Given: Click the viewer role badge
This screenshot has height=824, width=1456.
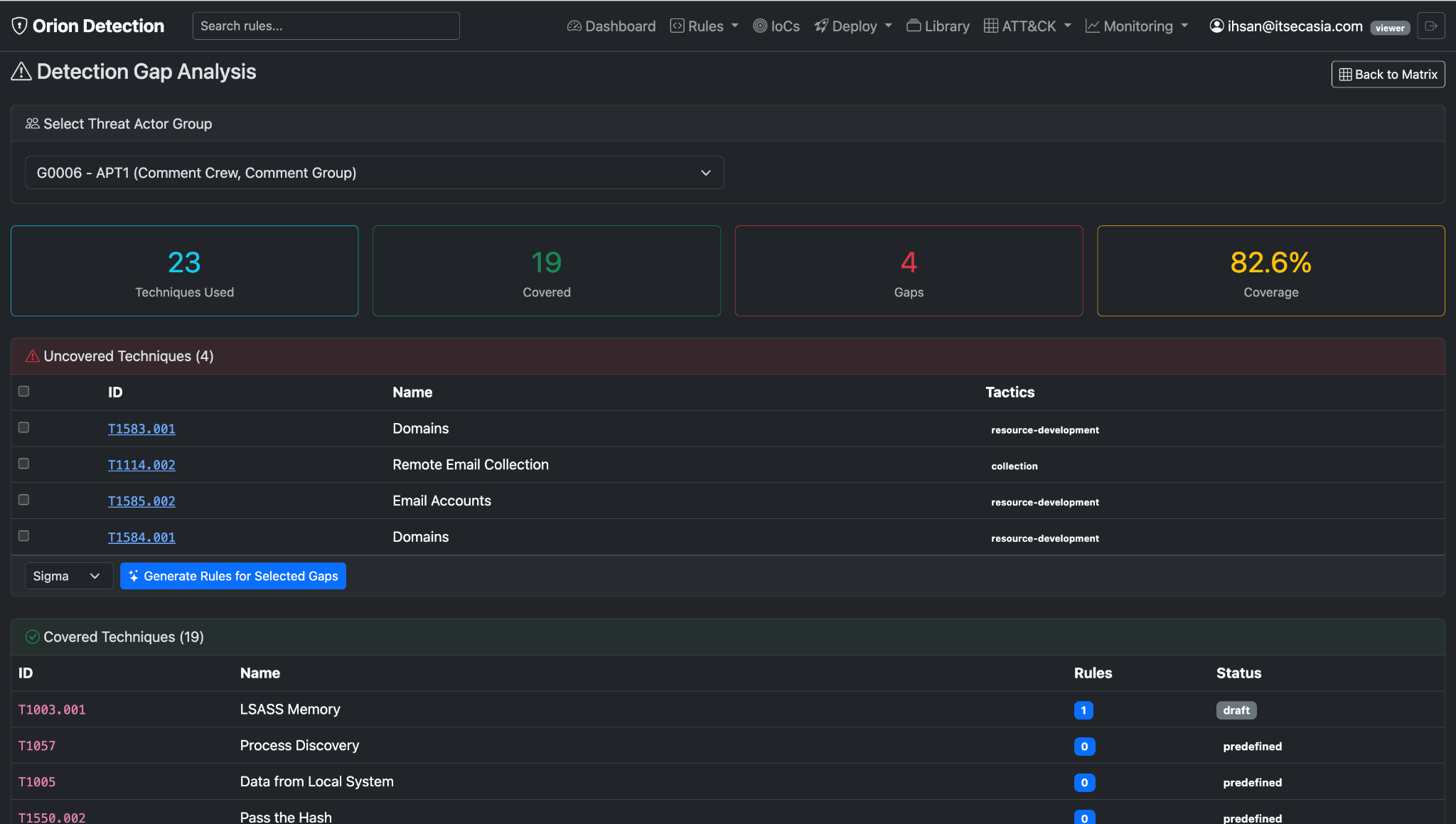Looking at the screenshot, I should (x=1390, y=28).
